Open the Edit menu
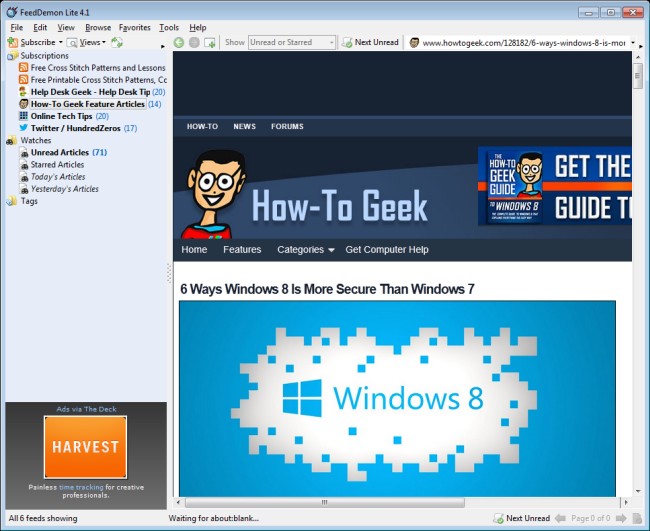This screenshot has width=650, height=531. click(40, 27)
